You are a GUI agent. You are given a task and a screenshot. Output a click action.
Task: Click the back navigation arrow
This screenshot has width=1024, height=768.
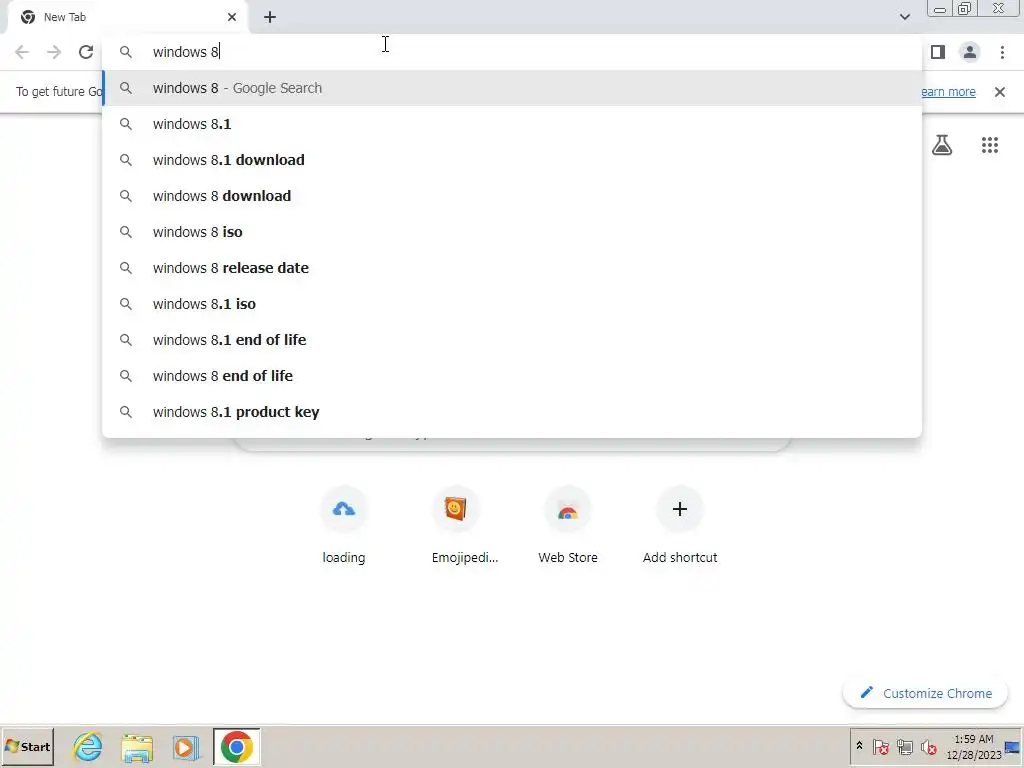(x=22, y=52)
